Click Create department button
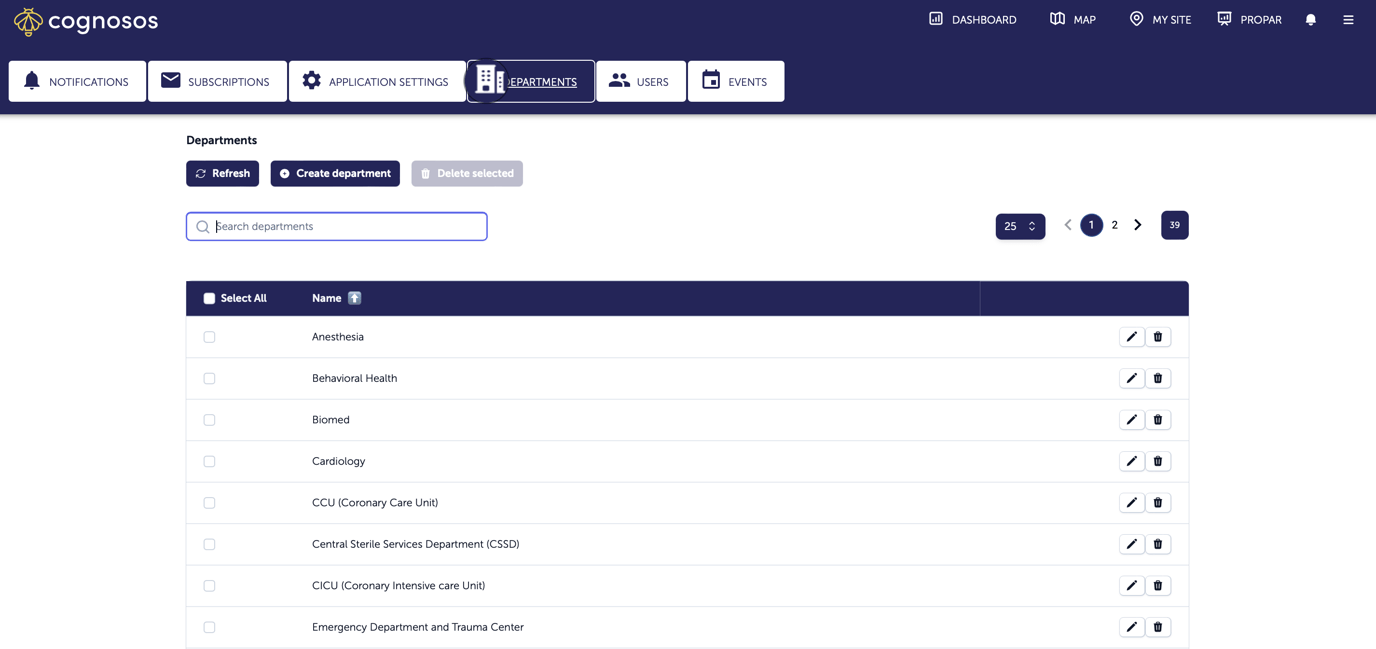Viewport: 1376px width, 649px height. (x=335, y=174)
